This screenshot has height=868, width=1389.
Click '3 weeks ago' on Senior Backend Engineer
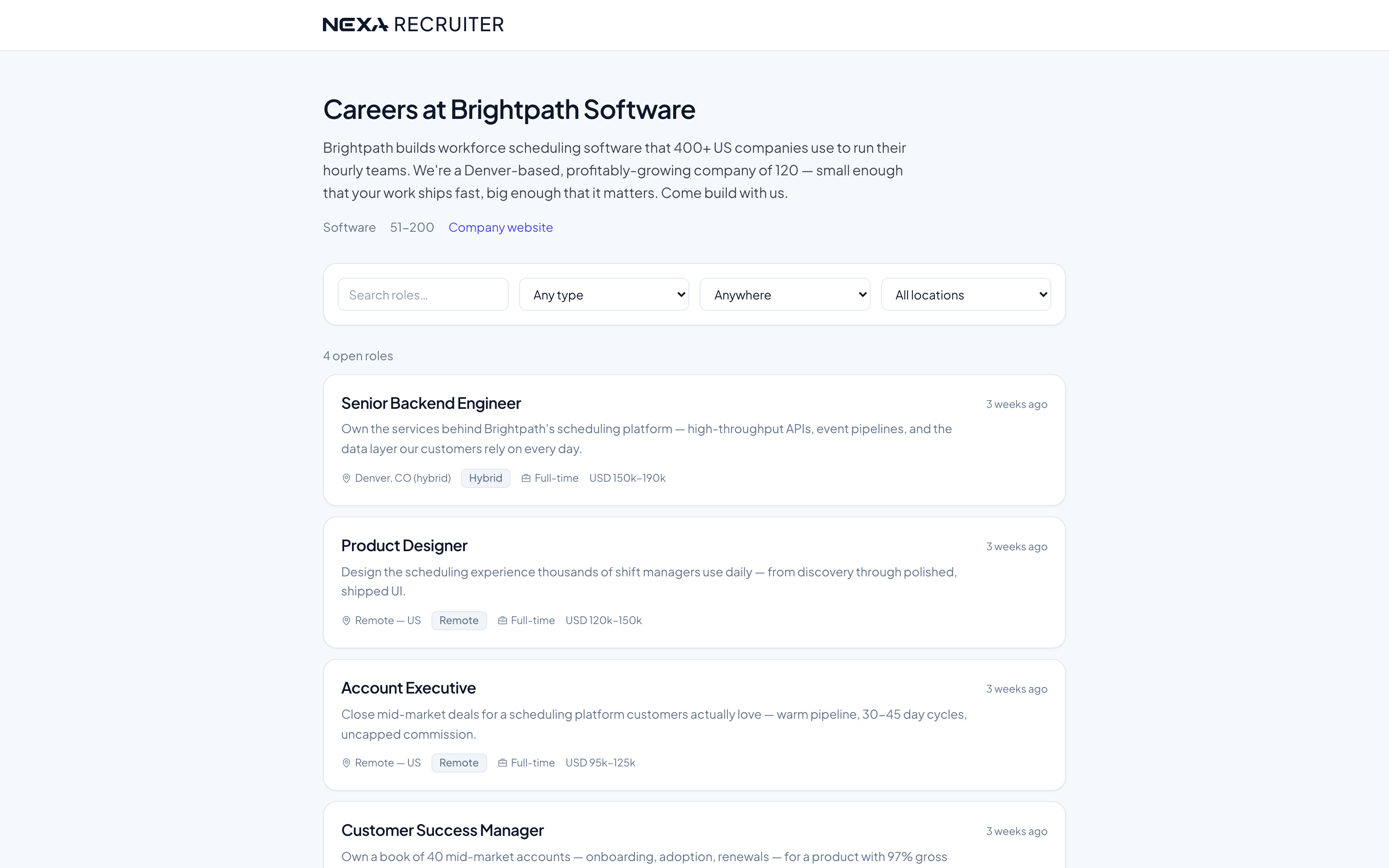click(1017, 404)
